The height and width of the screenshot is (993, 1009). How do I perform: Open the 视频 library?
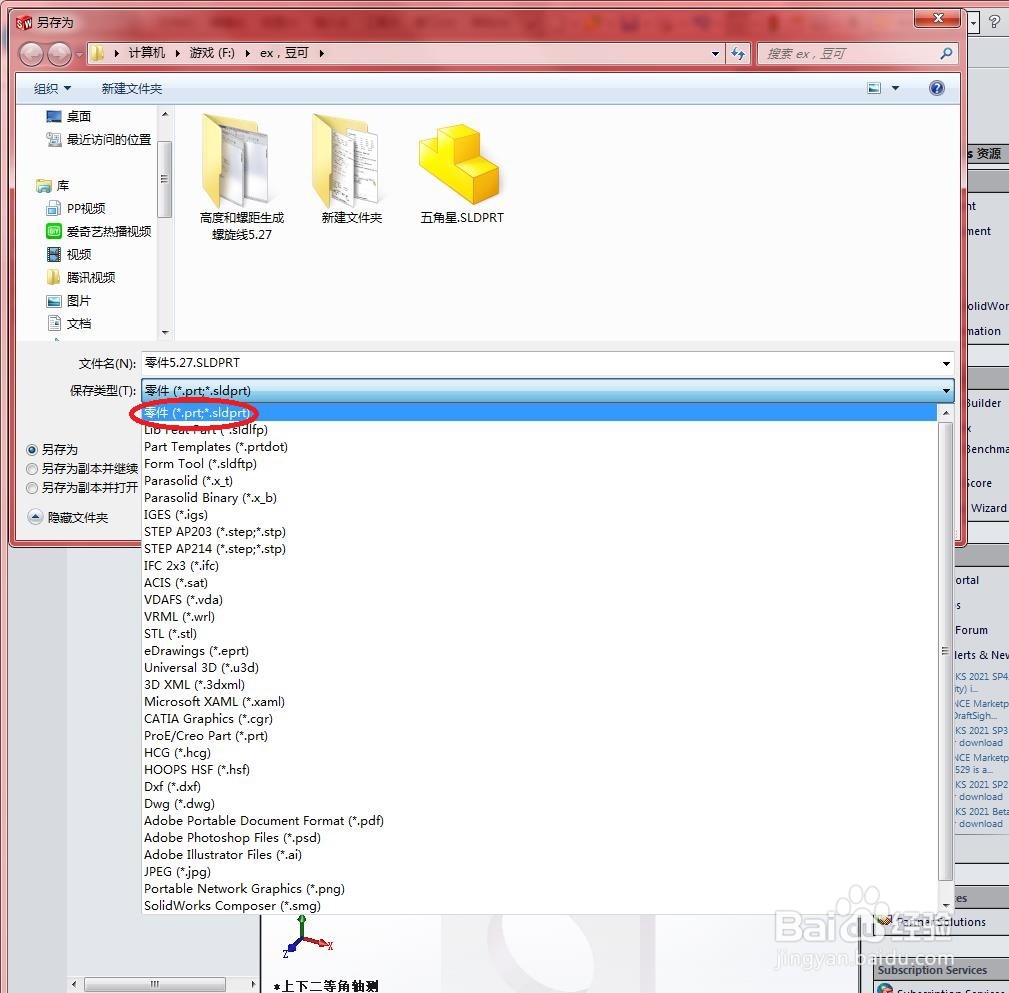pos(69,255)
